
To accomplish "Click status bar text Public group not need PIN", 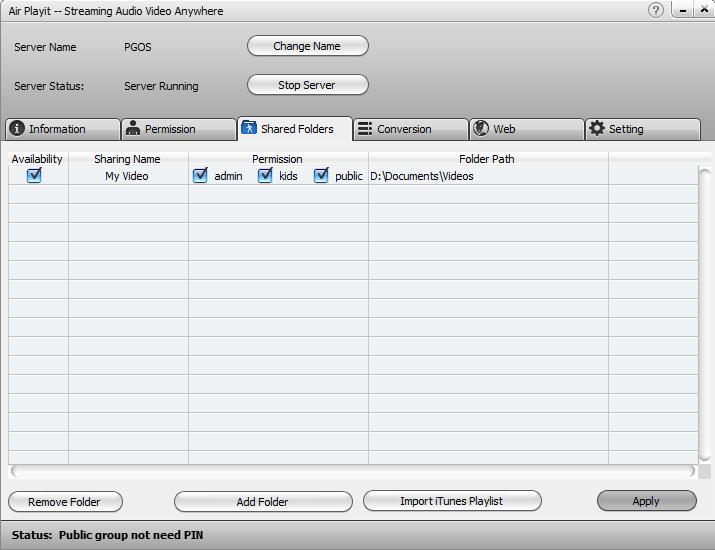I will [131, 535].
